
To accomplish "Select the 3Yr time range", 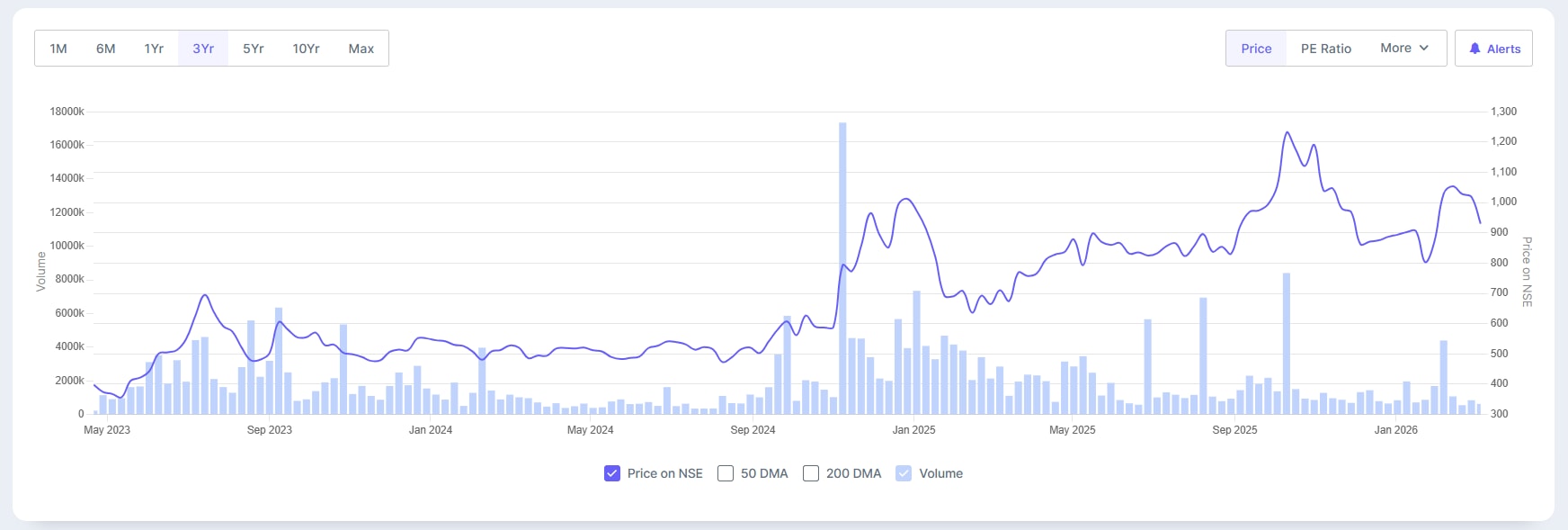I will point(203,49).
